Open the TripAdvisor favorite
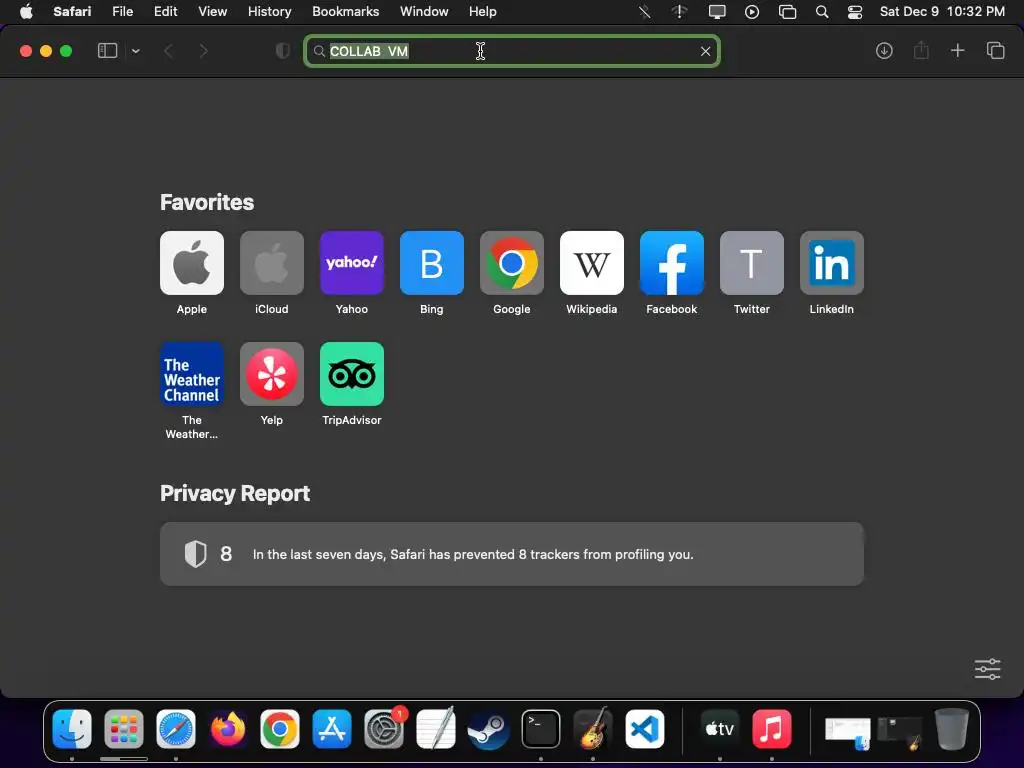This screenshot has width=1024, height=768. (x=351, y=374)
